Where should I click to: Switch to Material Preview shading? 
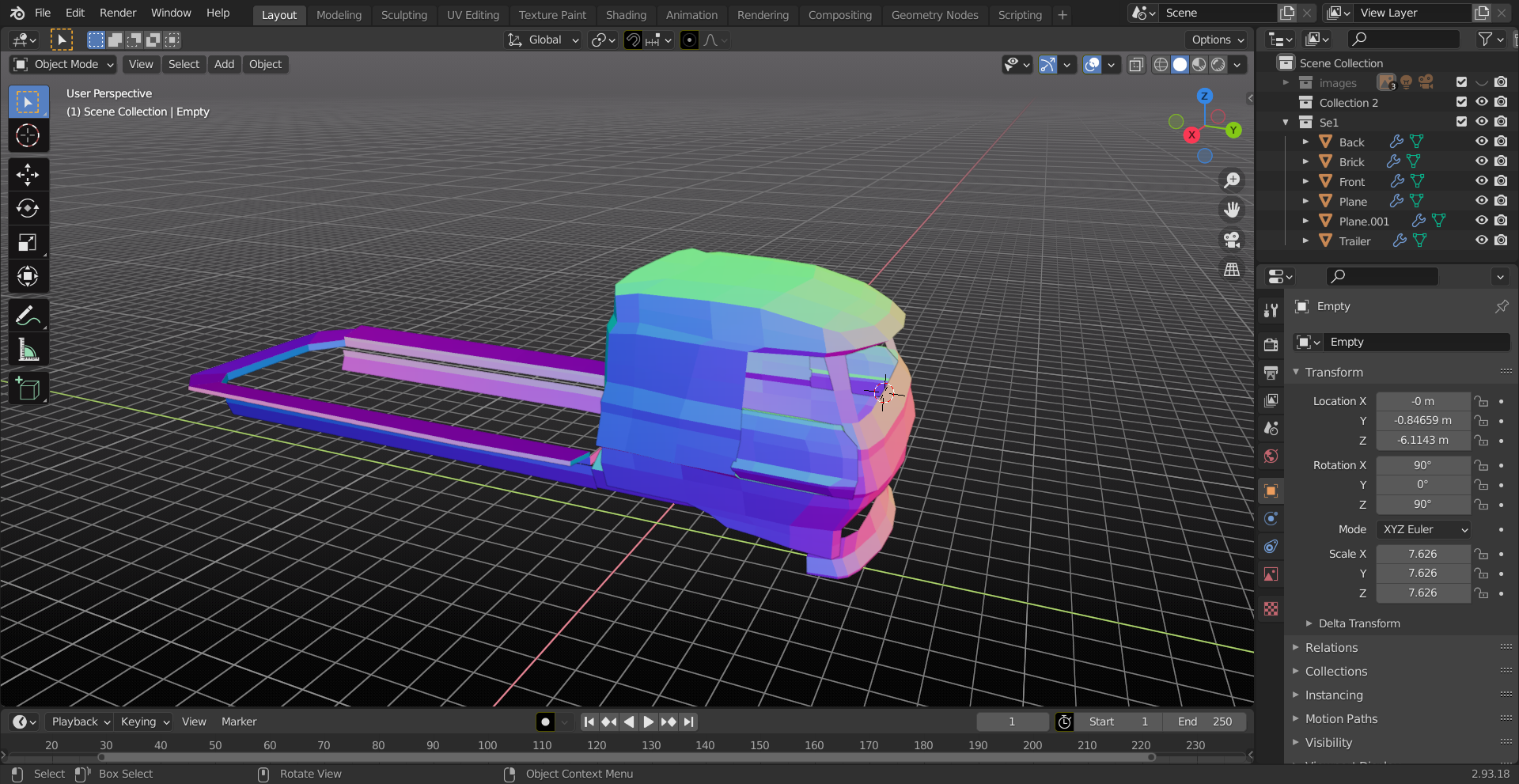pyautogui.click(x=1199, y=65)
